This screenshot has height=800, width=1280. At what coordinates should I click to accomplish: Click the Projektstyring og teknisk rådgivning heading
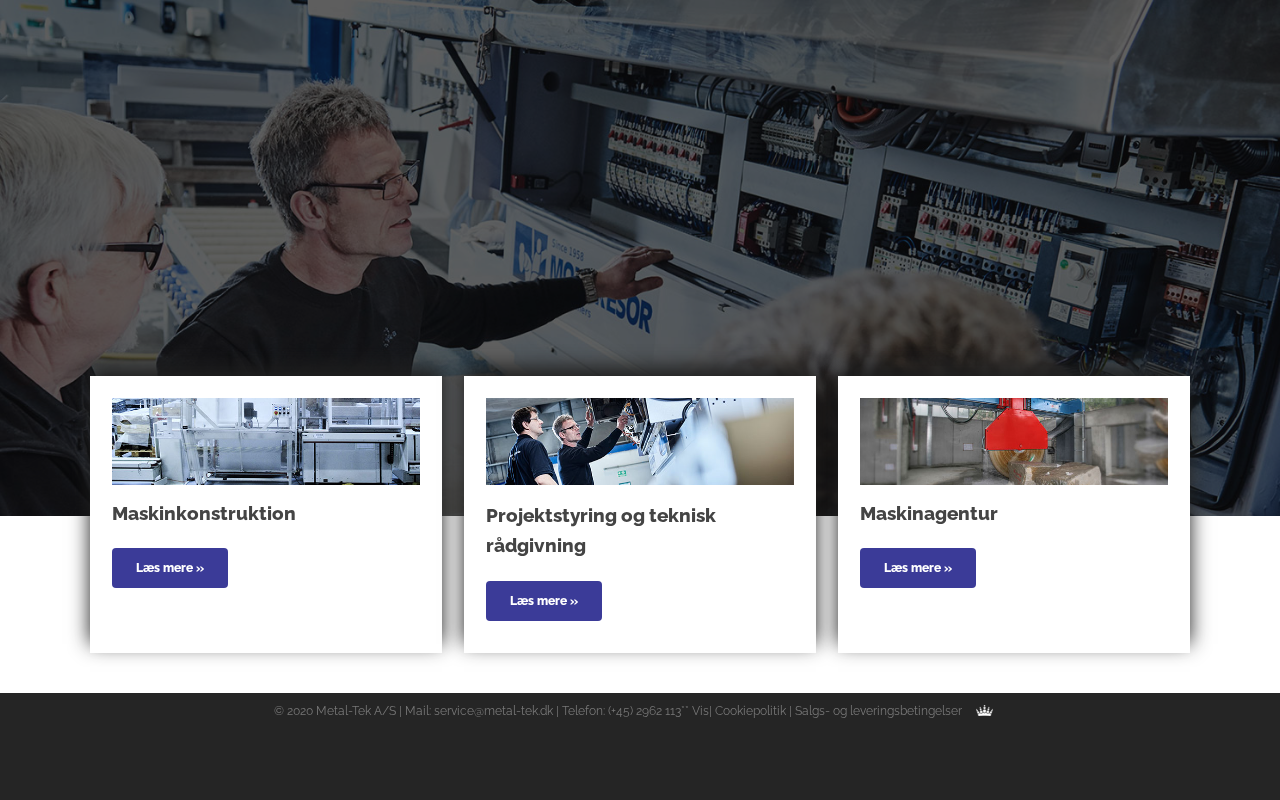pyautogui.click(x=601, y=531)
